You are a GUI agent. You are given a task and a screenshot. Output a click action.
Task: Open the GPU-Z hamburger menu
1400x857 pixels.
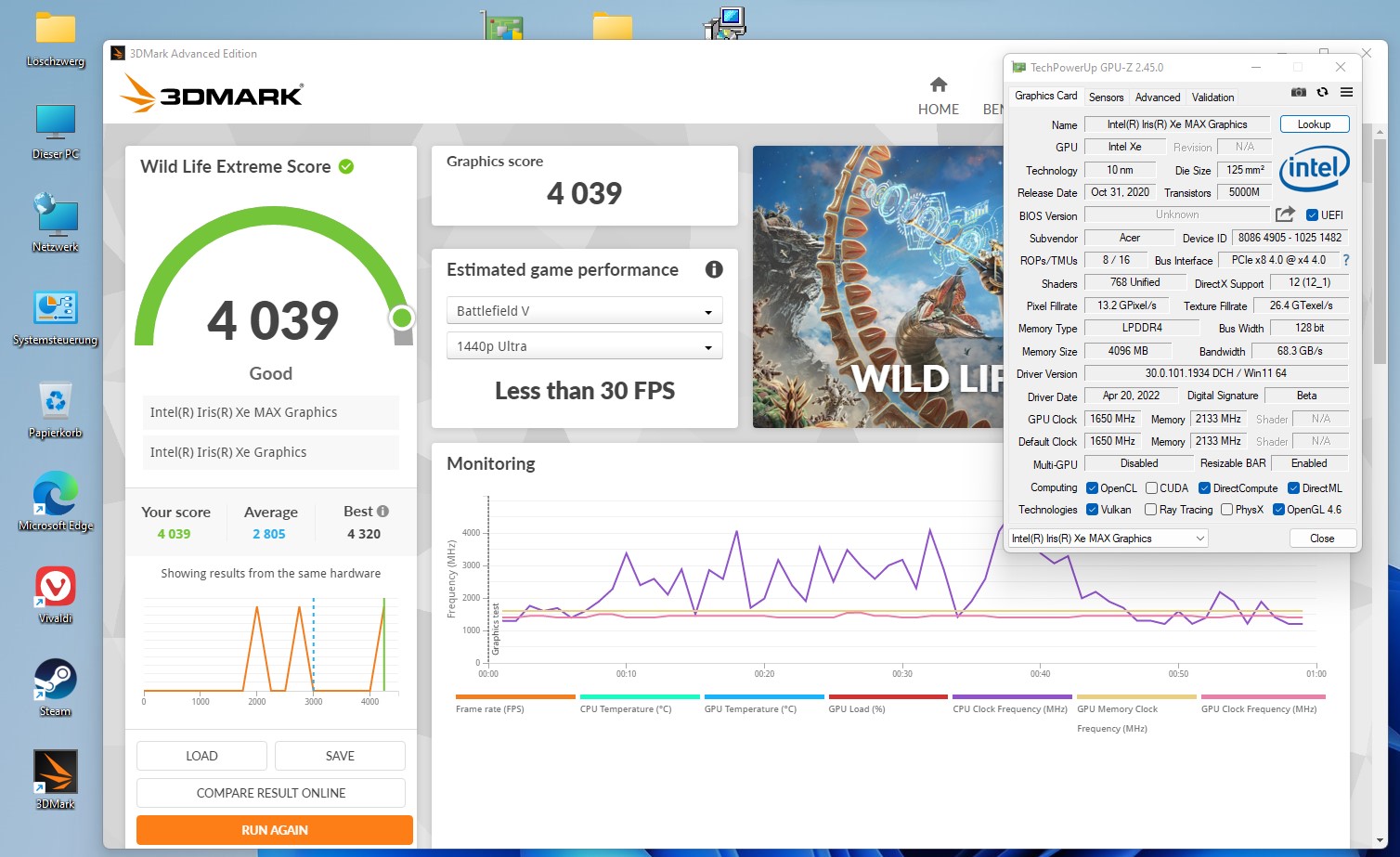point(1346,92)
